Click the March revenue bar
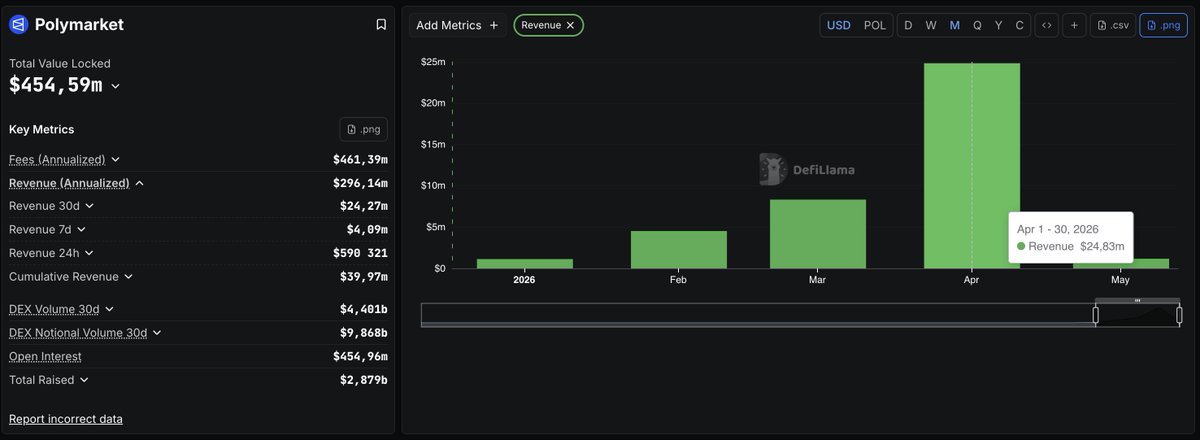This screenshot has width=1200, height=440. click(x=818, y=234)
